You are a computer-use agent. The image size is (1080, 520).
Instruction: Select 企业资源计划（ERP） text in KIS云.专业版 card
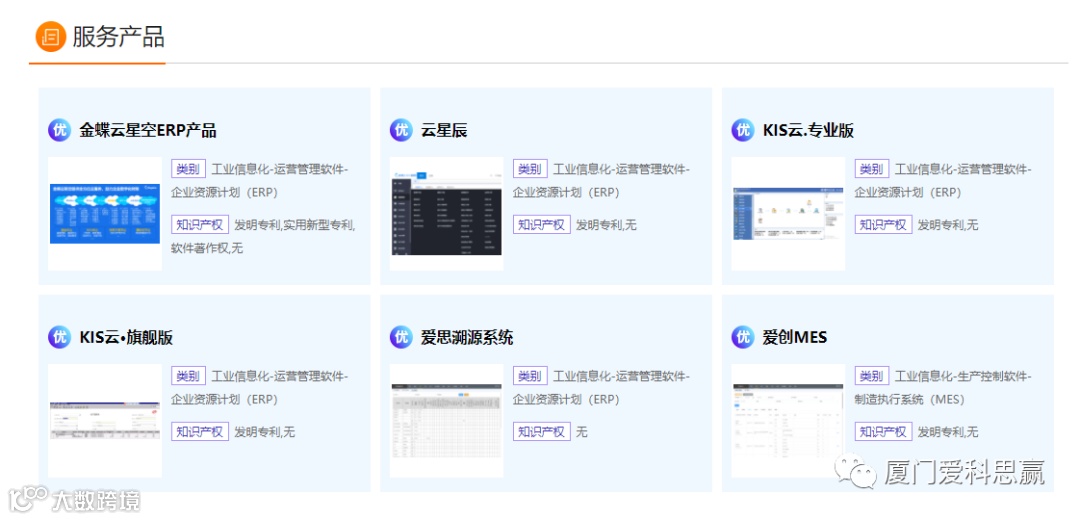click(908, 192)
